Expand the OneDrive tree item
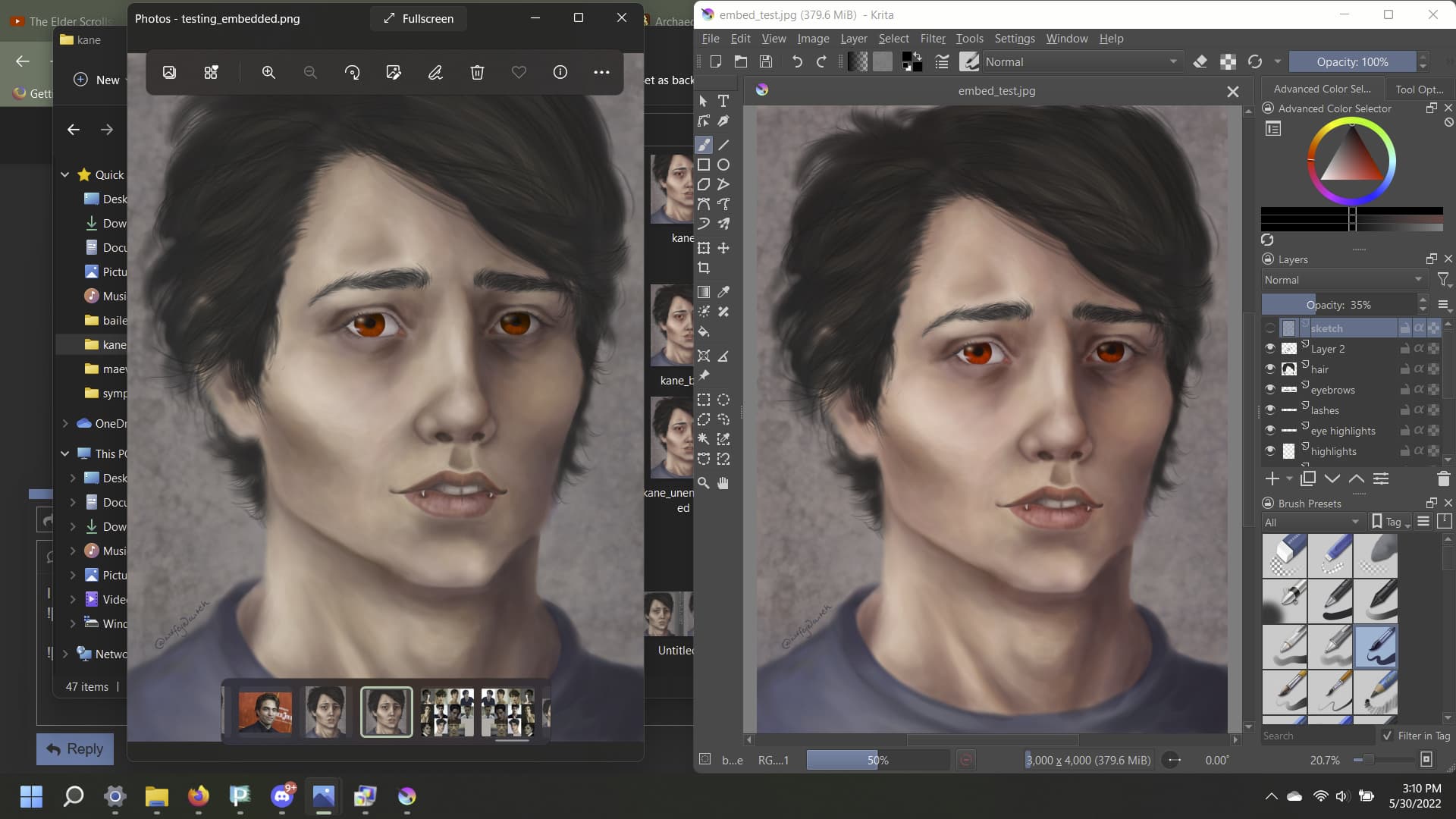This screenshot has height=819, width=1456. pos(65,423)
